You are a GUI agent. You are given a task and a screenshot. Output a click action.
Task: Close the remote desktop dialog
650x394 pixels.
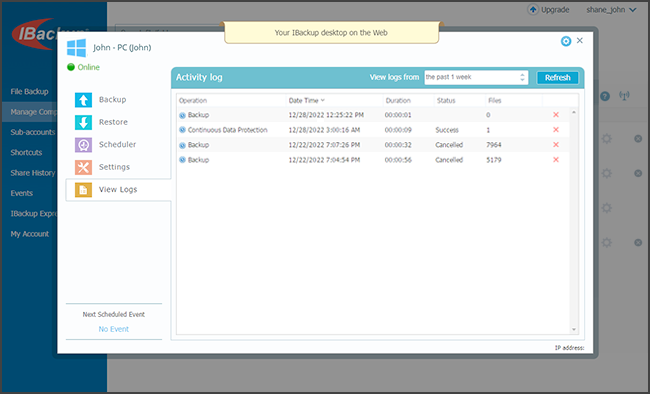580,40
